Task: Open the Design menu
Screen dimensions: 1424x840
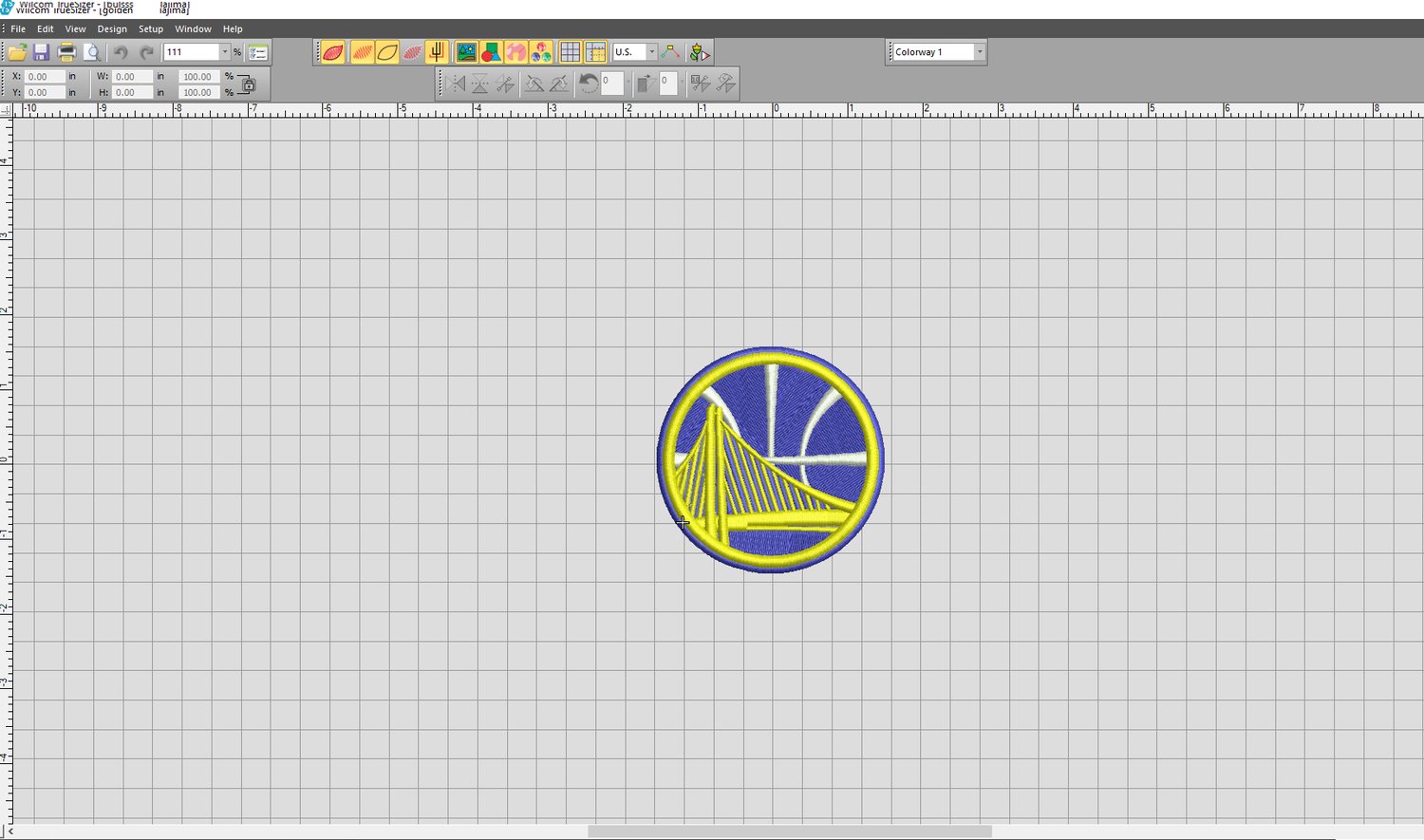Action: 112,29
